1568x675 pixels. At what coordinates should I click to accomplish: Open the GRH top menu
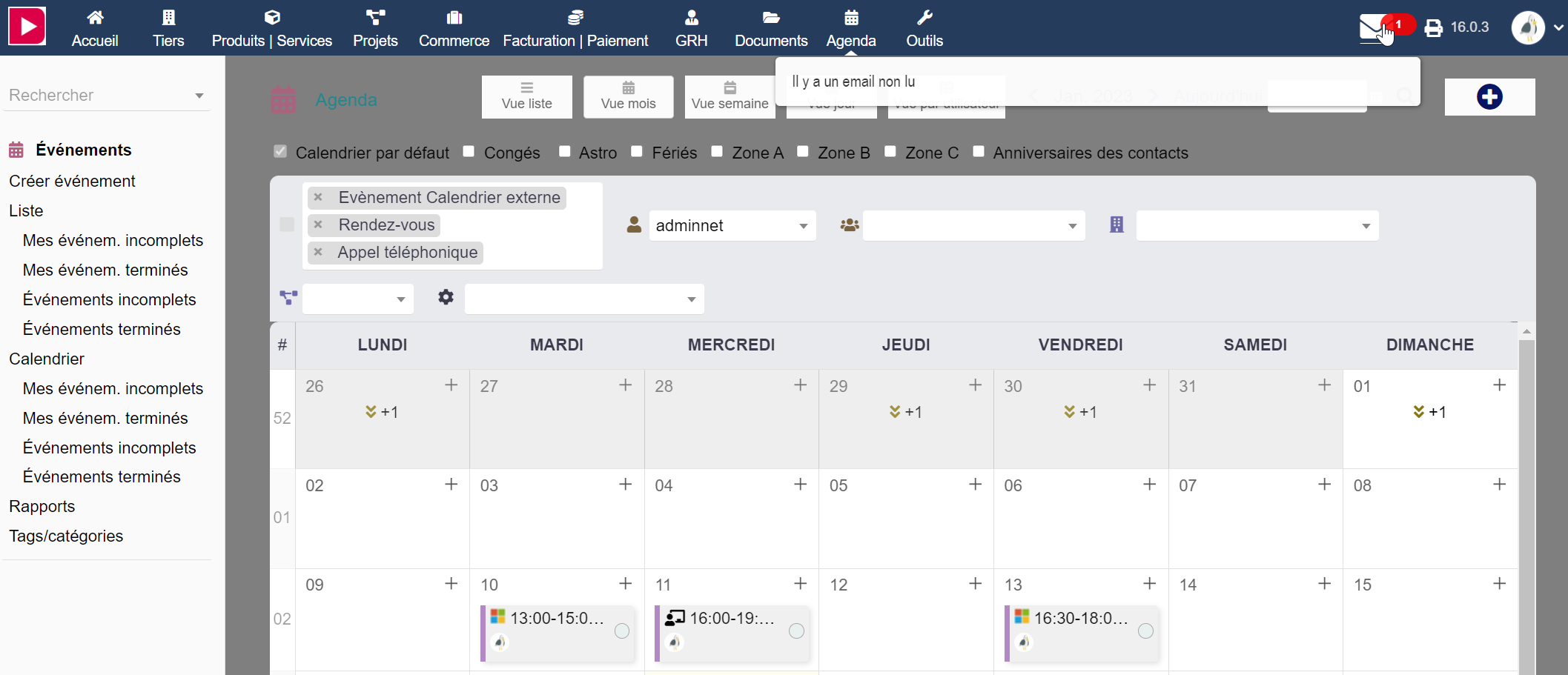tap(691, 28)
